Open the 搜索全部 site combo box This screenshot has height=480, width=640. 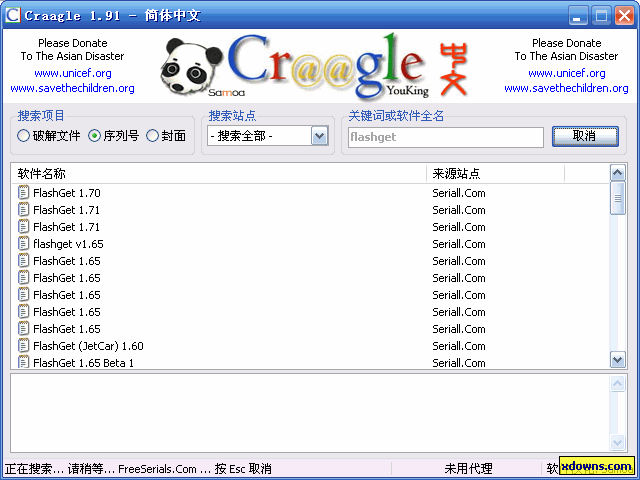[x=268, y=136]
